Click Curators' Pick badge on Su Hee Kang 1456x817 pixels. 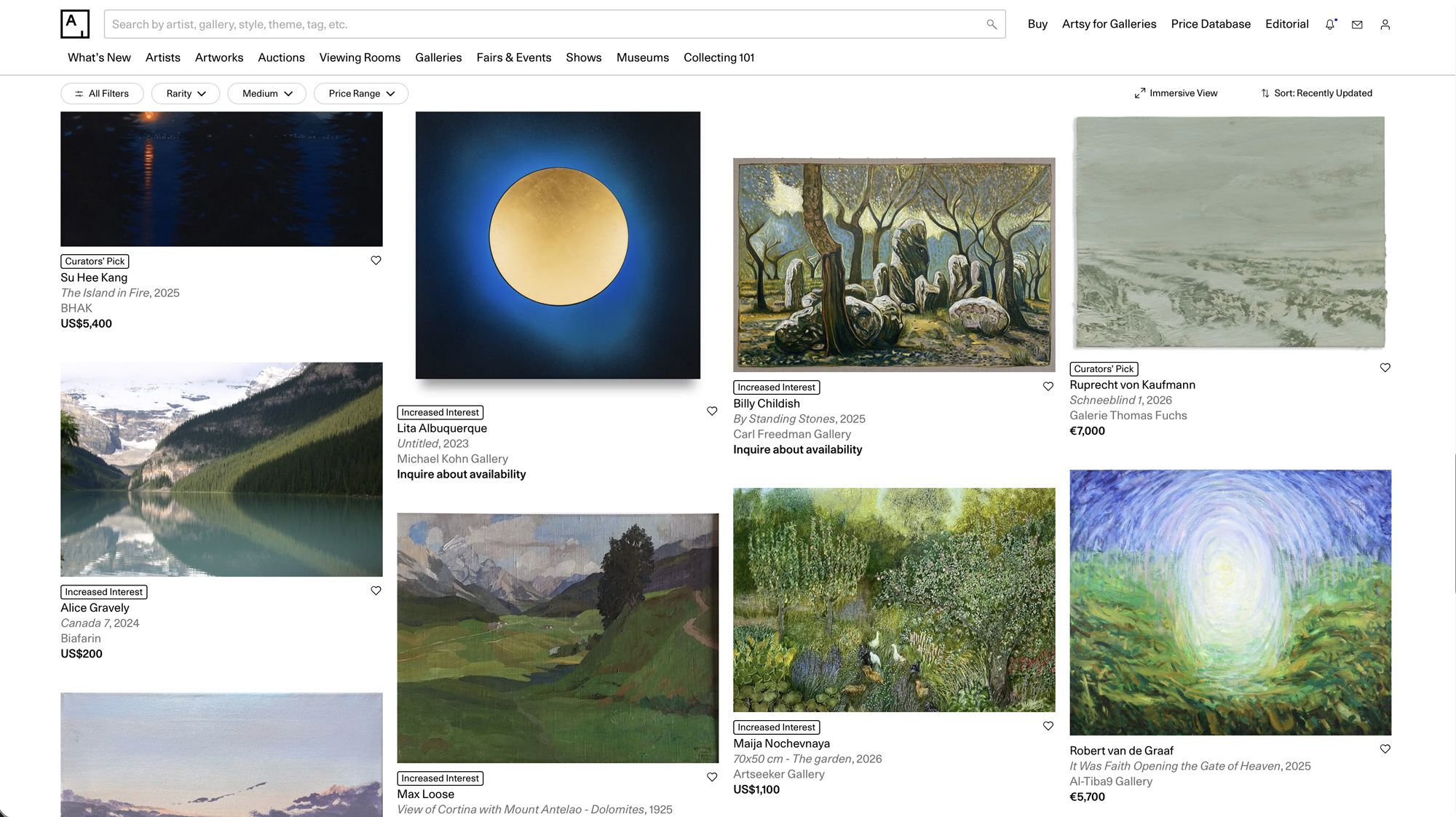click(x=95, y=261)
